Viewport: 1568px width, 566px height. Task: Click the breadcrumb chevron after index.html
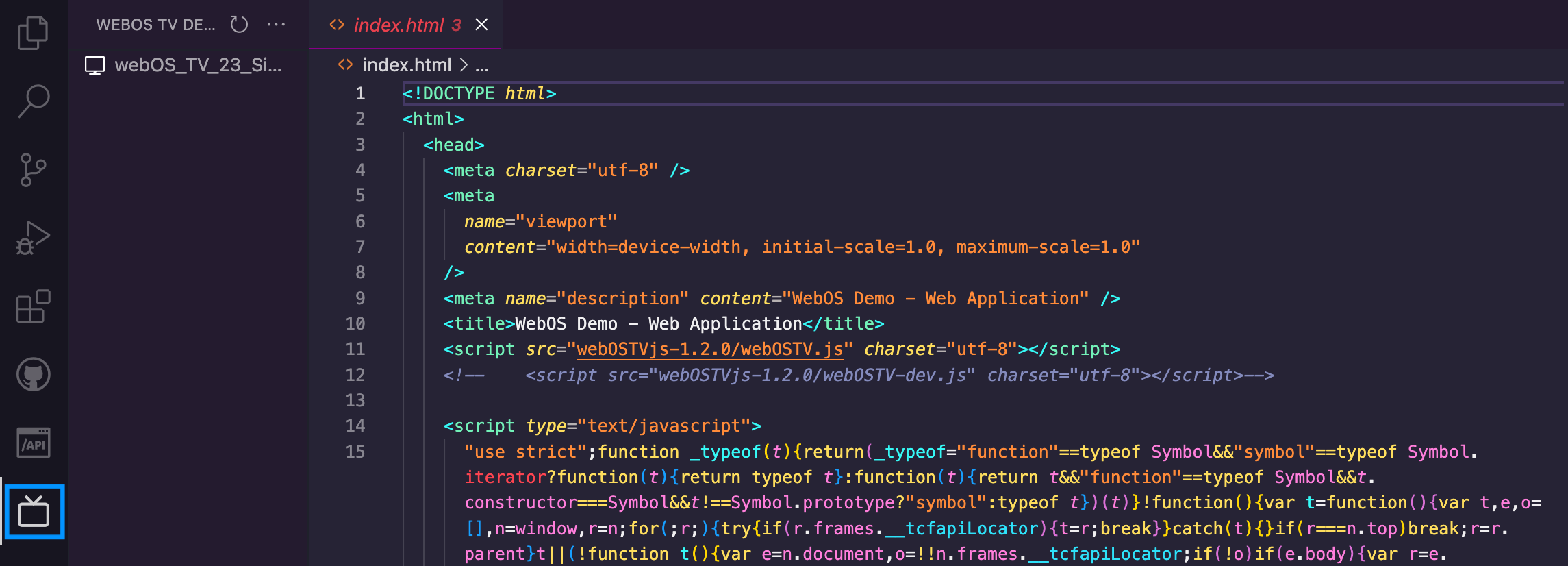click(x=464, y=65)
